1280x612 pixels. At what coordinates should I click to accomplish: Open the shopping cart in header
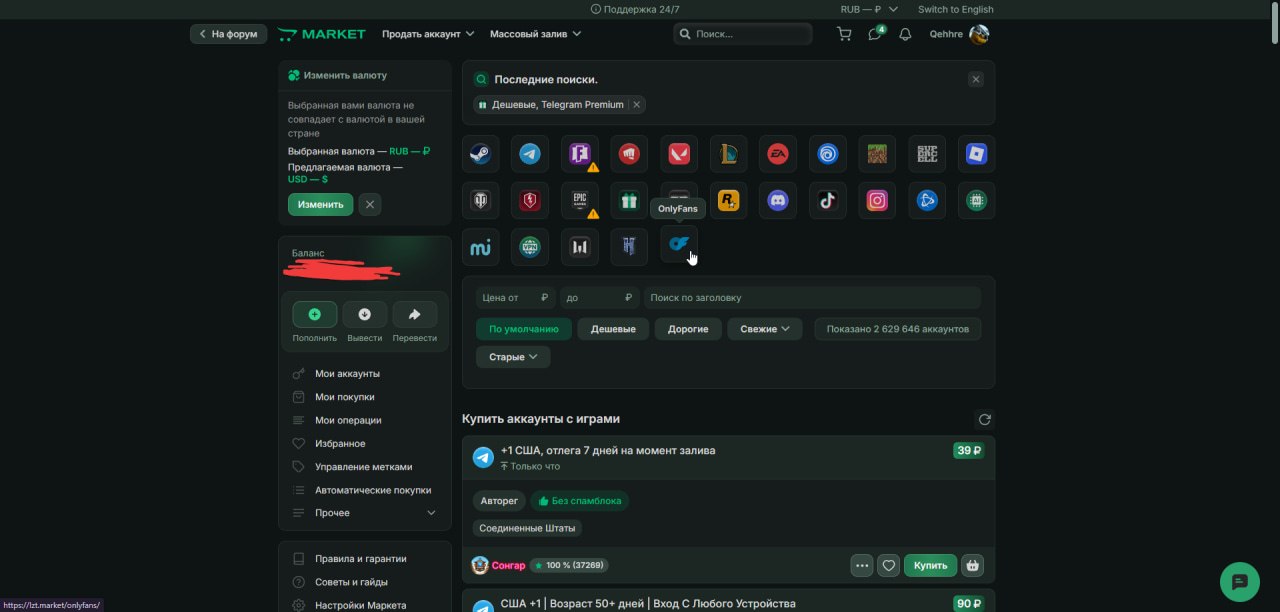[844, 34]
